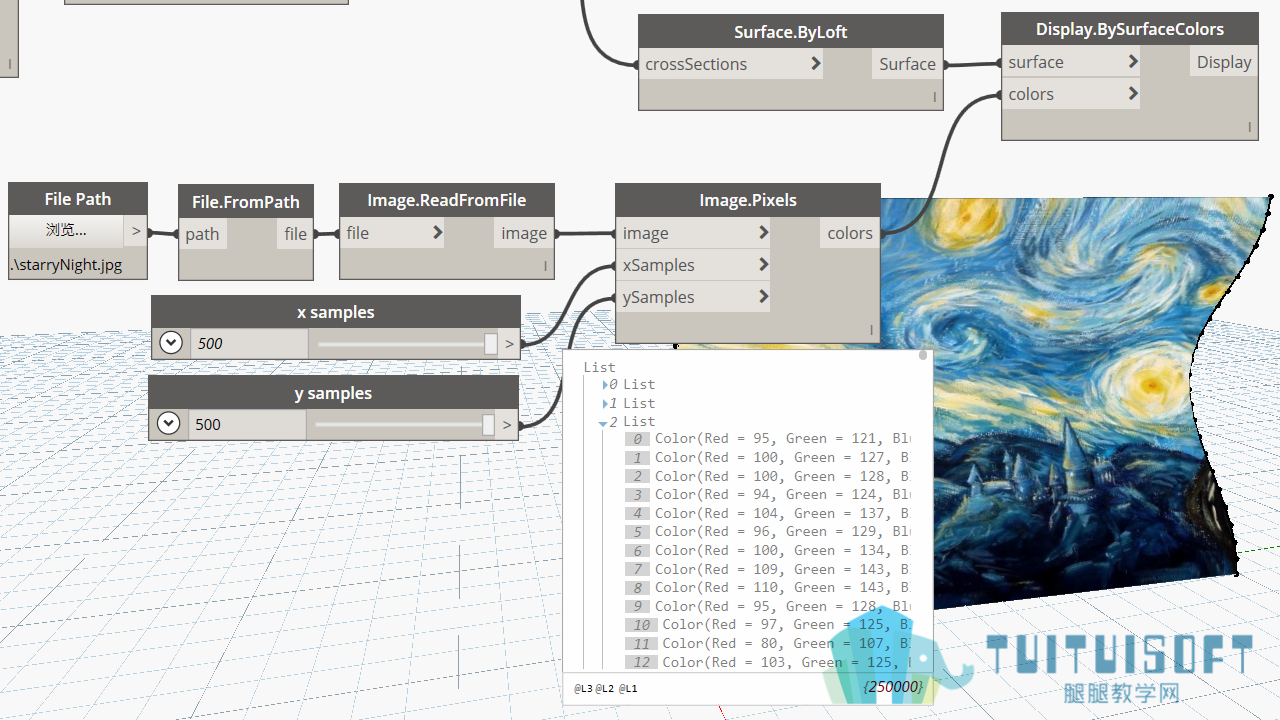Click the file output port on File.FromPath
Screen dimensions: 1280x720
295,234
